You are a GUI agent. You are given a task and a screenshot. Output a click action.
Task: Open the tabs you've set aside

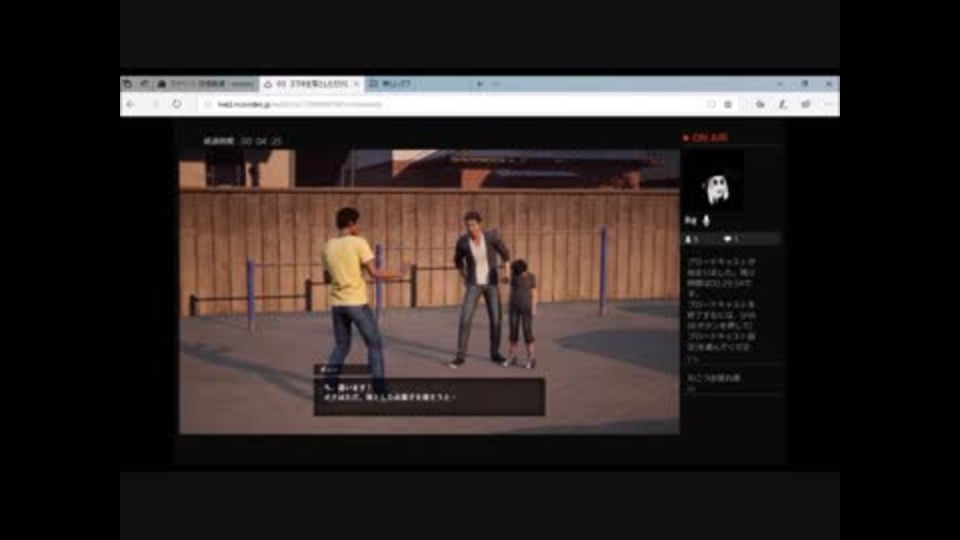coord(127,84)
